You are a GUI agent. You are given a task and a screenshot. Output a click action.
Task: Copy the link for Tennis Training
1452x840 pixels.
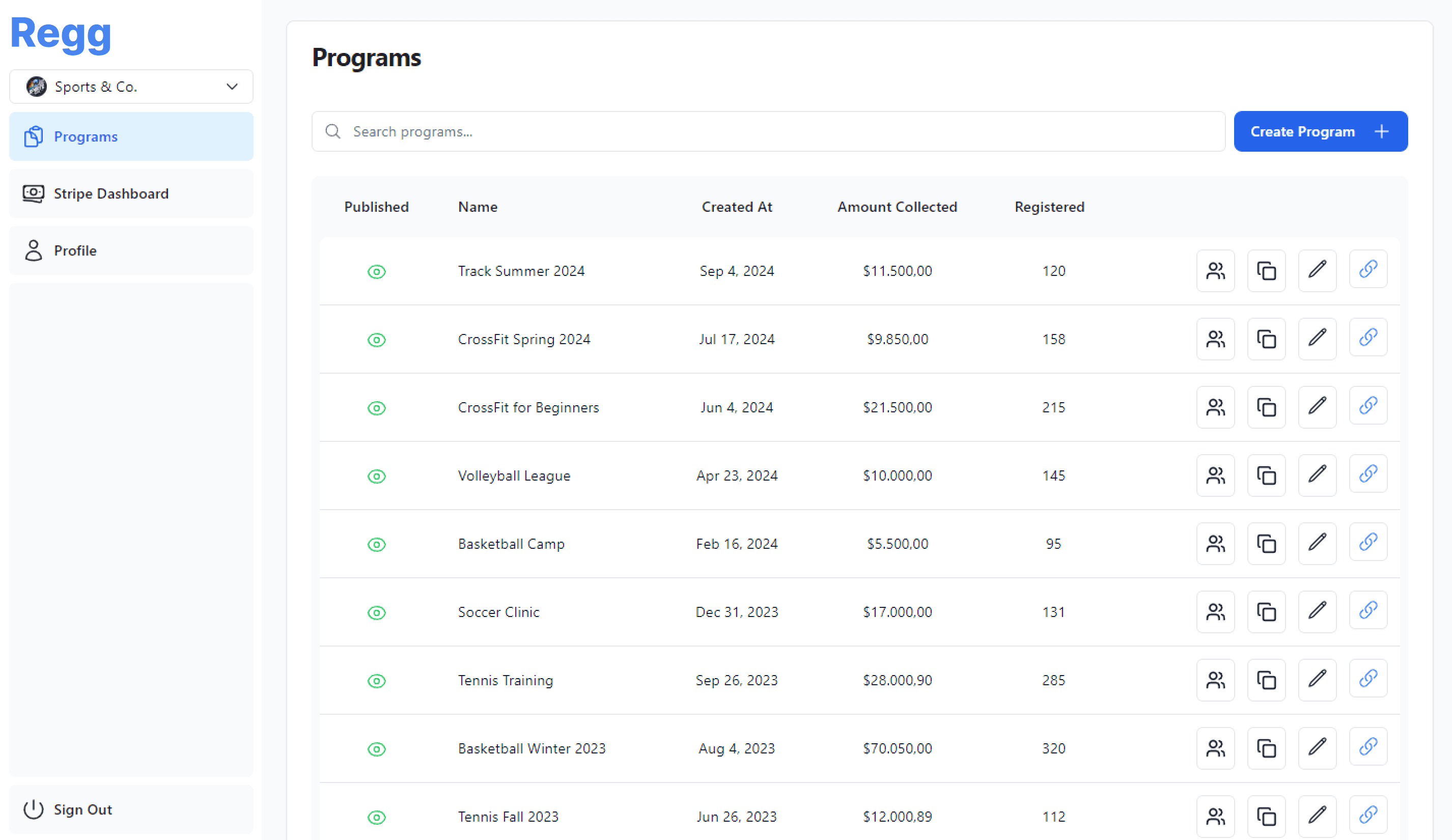pos(1368,680)
